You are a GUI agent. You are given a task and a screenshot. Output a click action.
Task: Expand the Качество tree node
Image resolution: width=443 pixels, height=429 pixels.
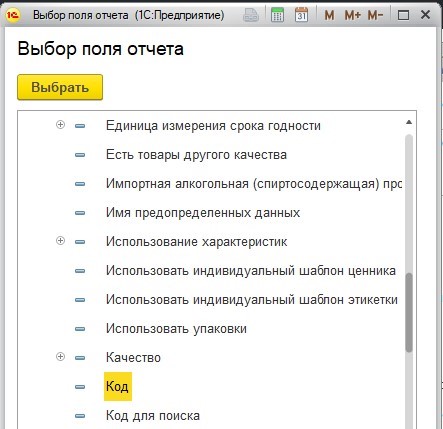tap(60, 357)
